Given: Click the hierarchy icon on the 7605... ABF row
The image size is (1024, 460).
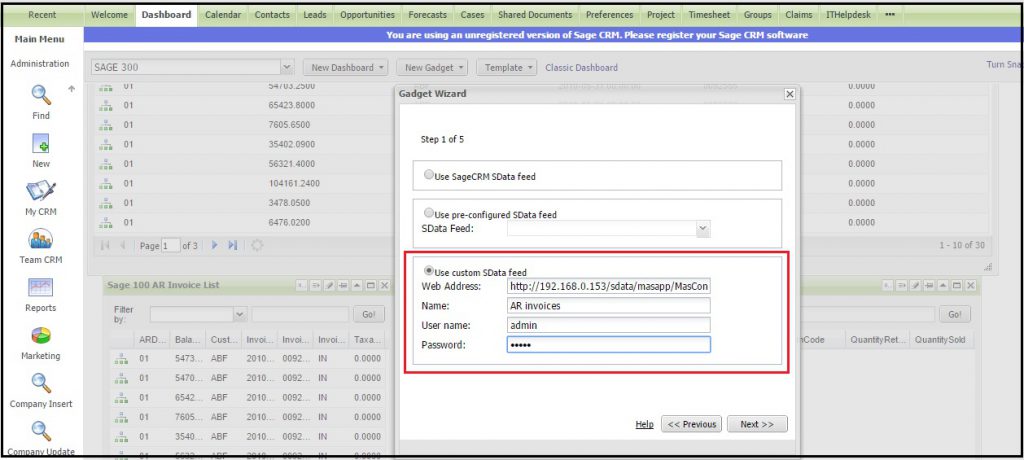Looking at the screenshot, I should pyautogui.click(x=121, y=417).
